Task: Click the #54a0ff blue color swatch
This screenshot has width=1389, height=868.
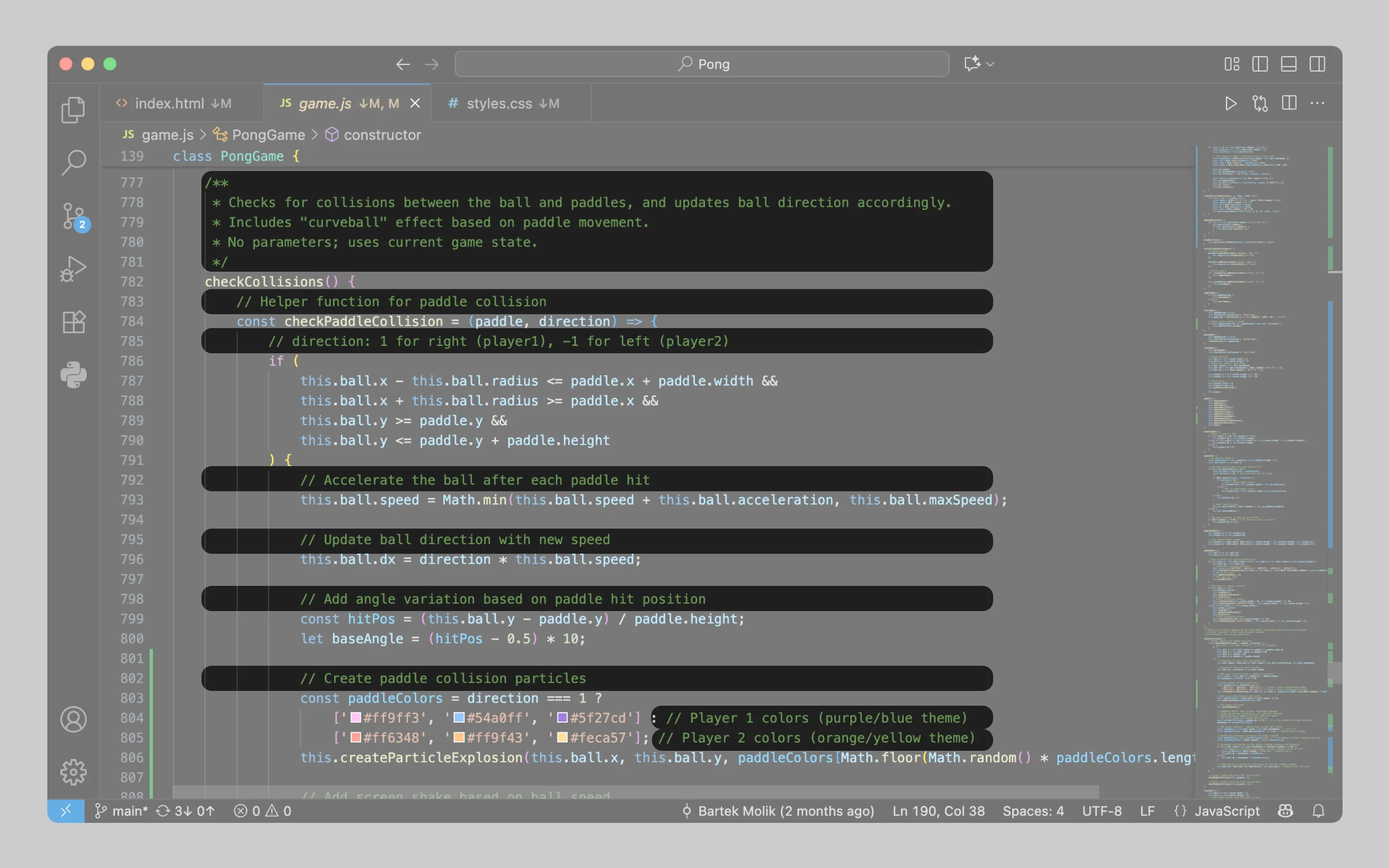Action: [459, 717]
